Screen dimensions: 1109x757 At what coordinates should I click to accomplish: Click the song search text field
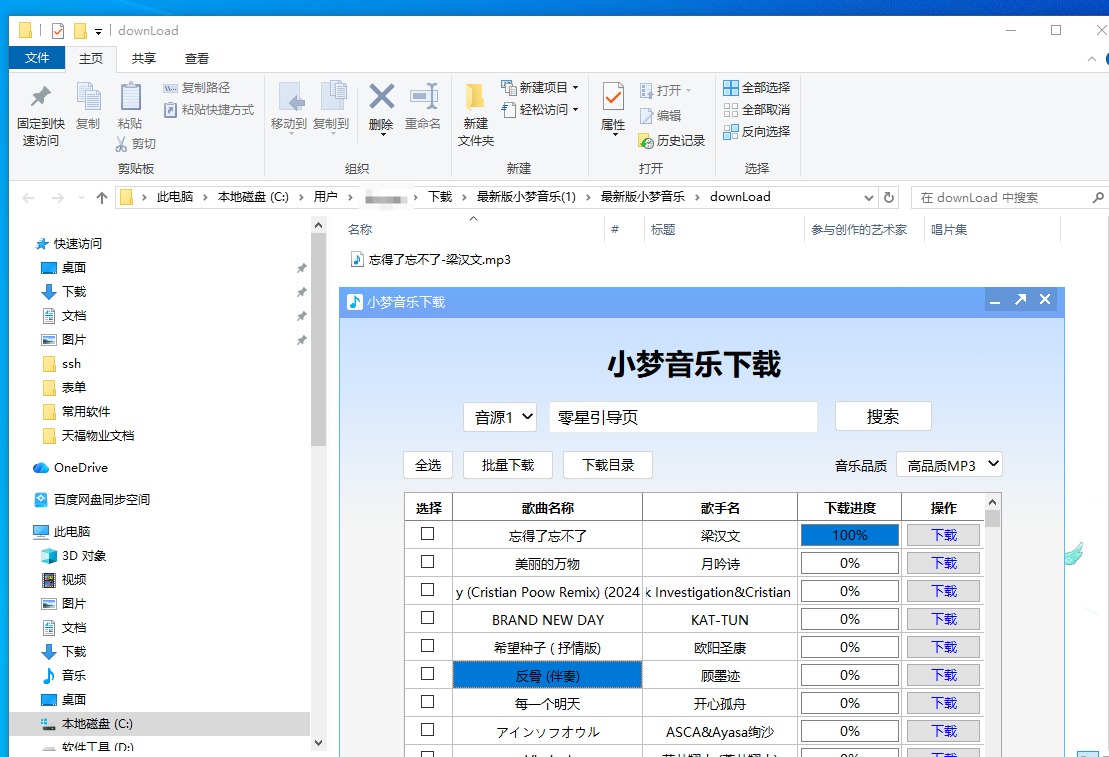683,417
